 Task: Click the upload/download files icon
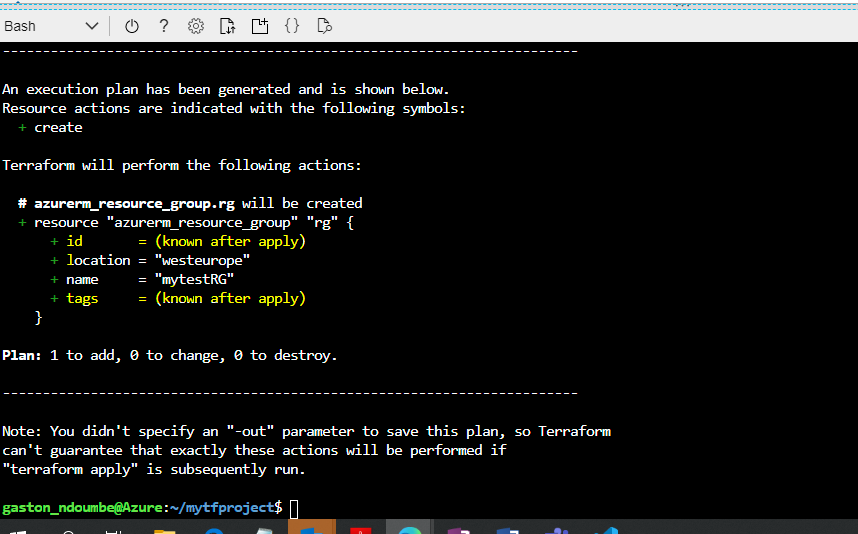pos(228,26)
